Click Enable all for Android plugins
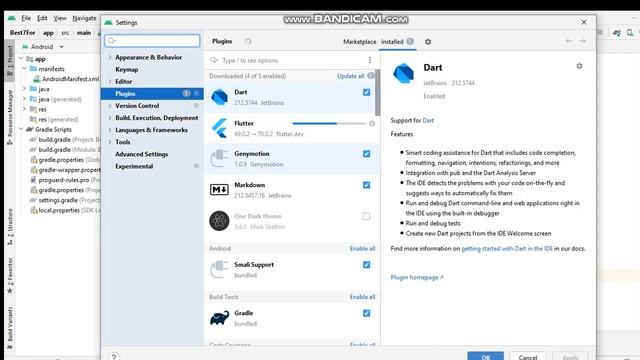The height and width of the screenshot is (360, 640). [362, 249]
